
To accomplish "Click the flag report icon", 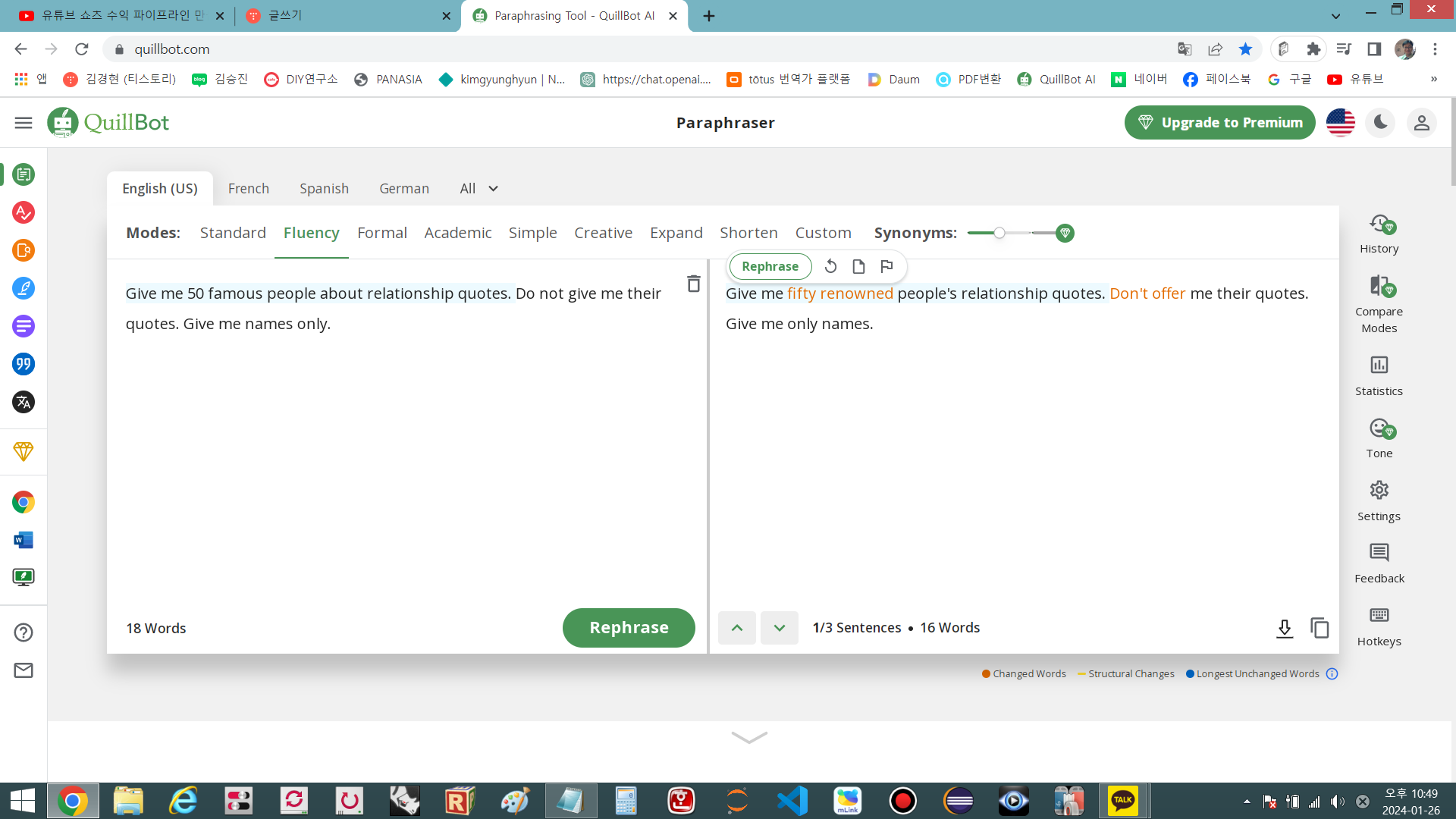I will pos(886,266).
